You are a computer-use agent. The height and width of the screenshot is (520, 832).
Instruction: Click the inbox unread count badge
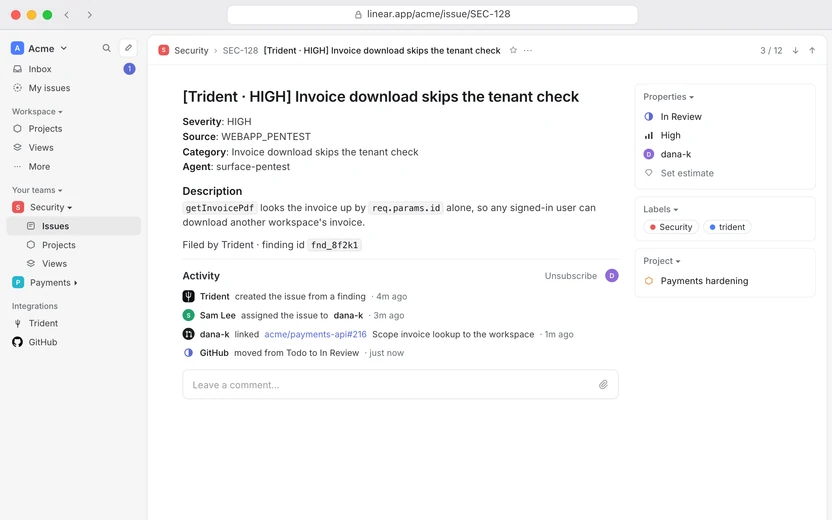[x=129, y=69]
